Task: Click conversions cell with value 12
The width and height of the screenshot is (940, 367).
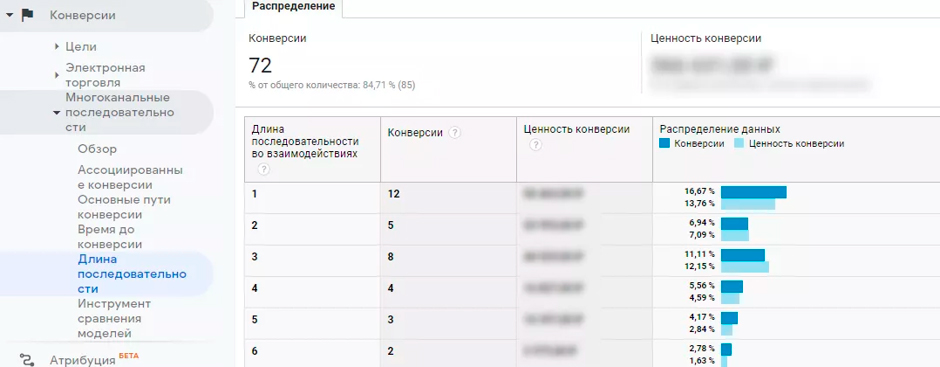Action: click(393, 194)
